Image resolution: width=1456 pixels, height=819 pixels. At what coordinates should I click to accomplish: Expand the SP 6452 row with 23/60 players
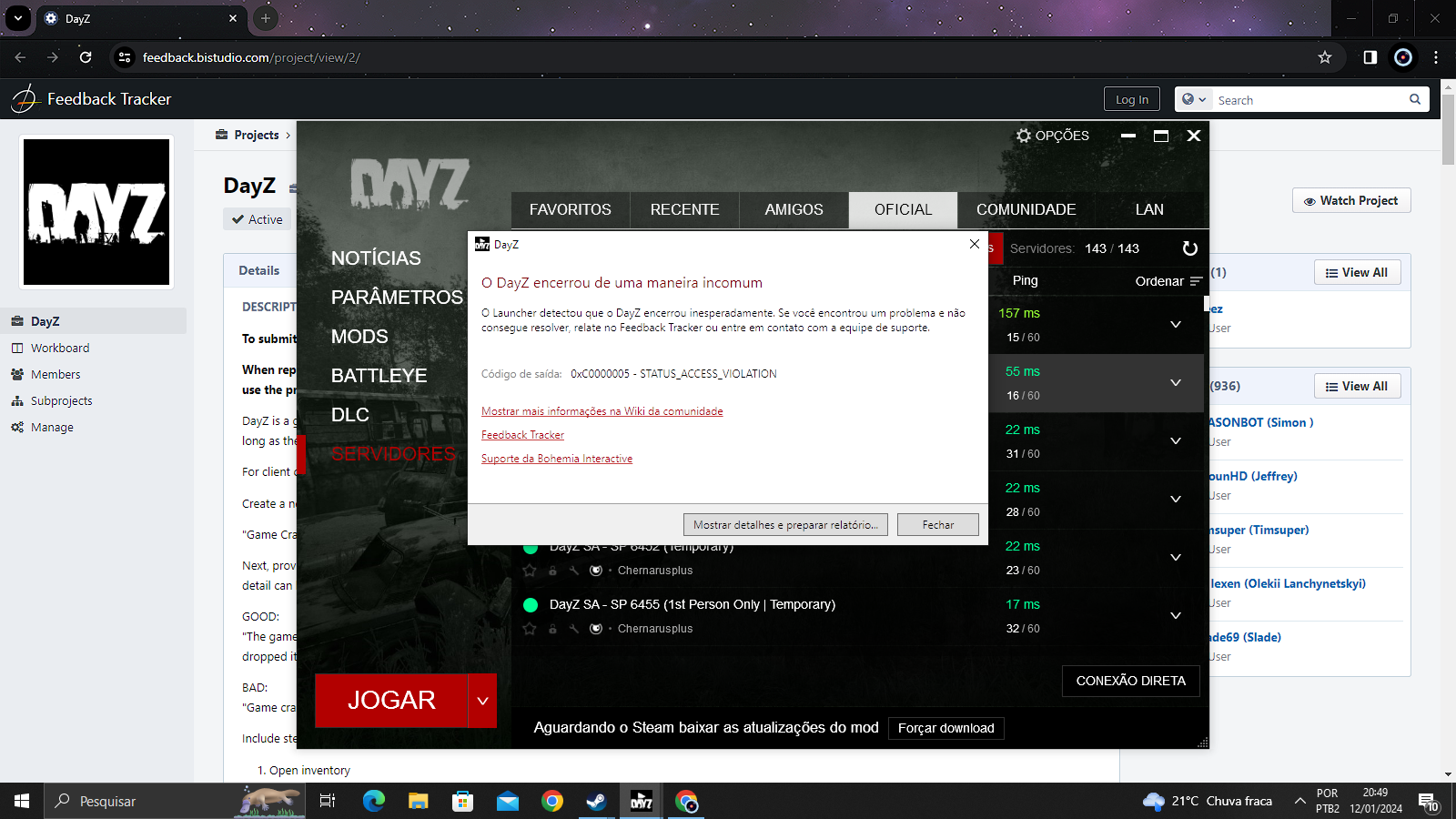pyautogui.click(x=1176, y=557)
